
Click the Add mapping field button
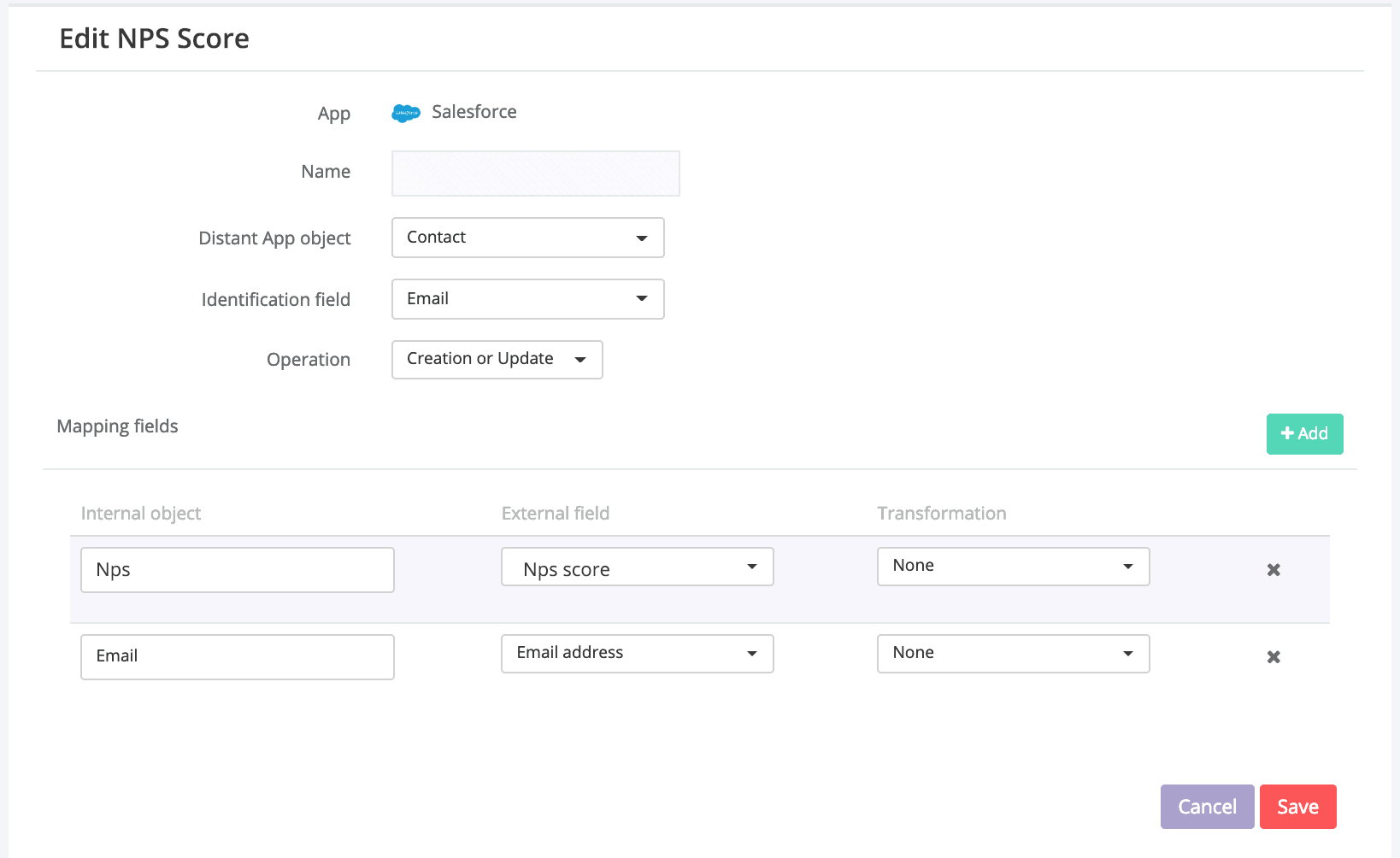pyautogui.click(x=1305, y=434)
